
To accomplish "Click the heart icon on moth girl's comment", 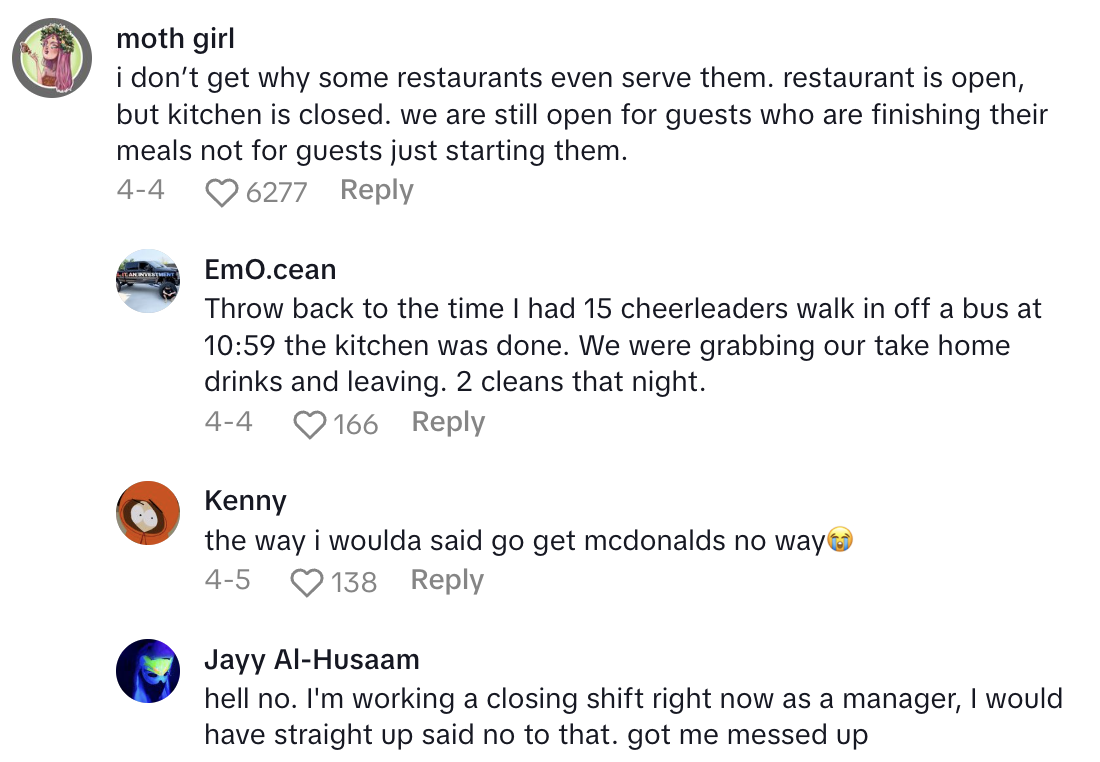I will 222,191.
